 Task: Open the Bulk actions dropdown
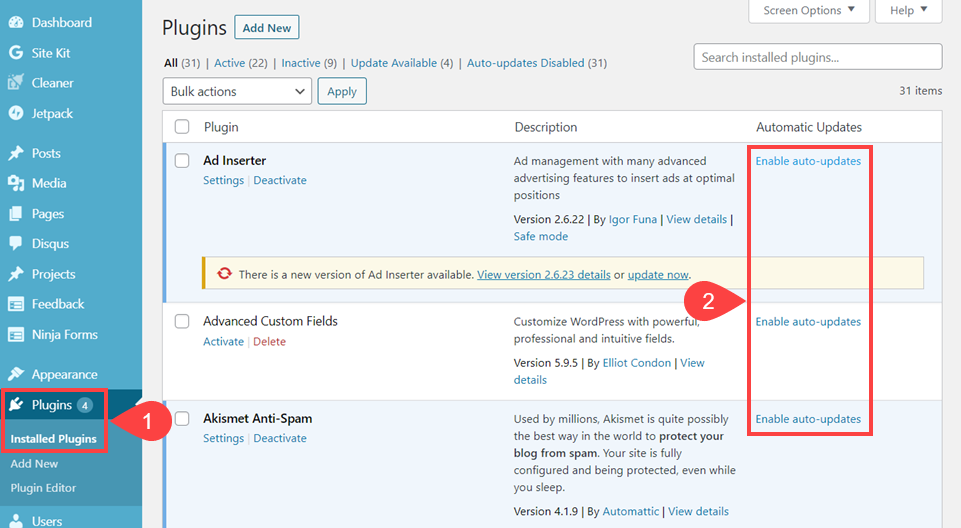237,91
